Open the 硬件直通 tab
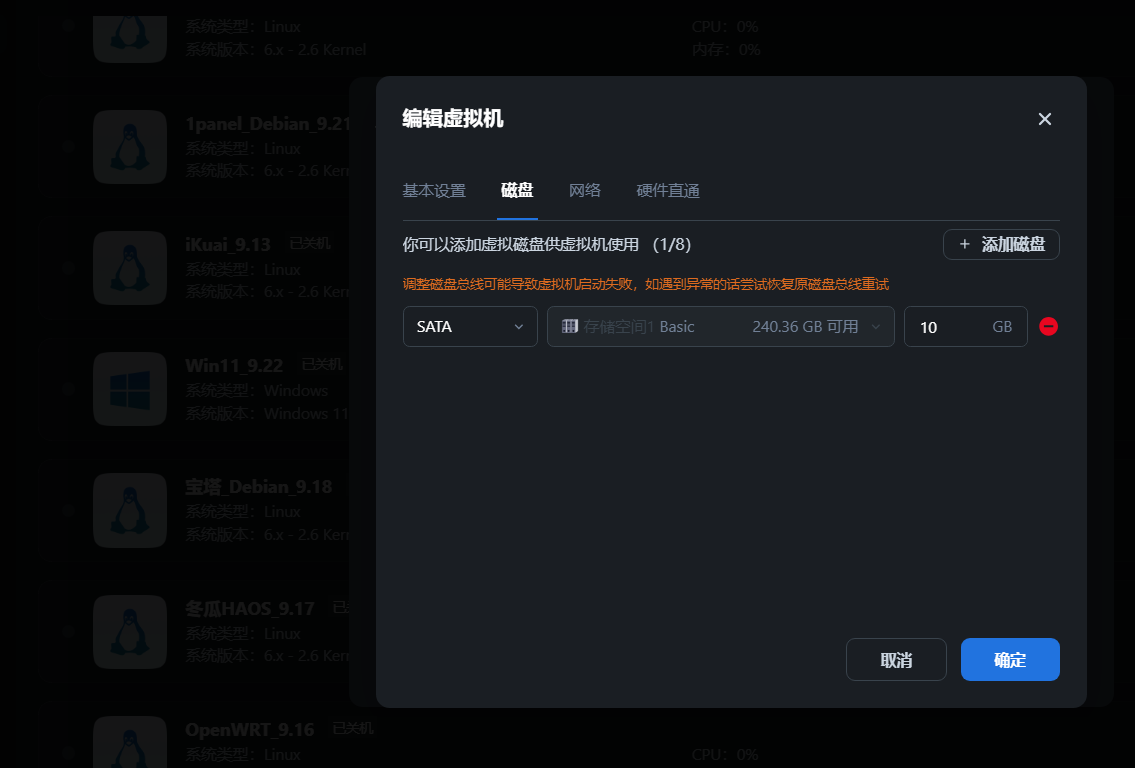 click(x=667, y=190)
